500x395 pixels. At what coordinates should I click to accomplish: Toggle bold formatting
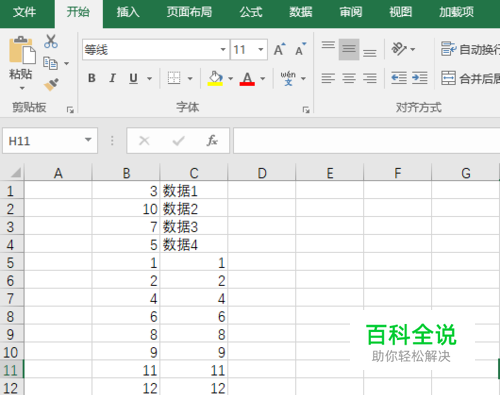pos(92,78)
